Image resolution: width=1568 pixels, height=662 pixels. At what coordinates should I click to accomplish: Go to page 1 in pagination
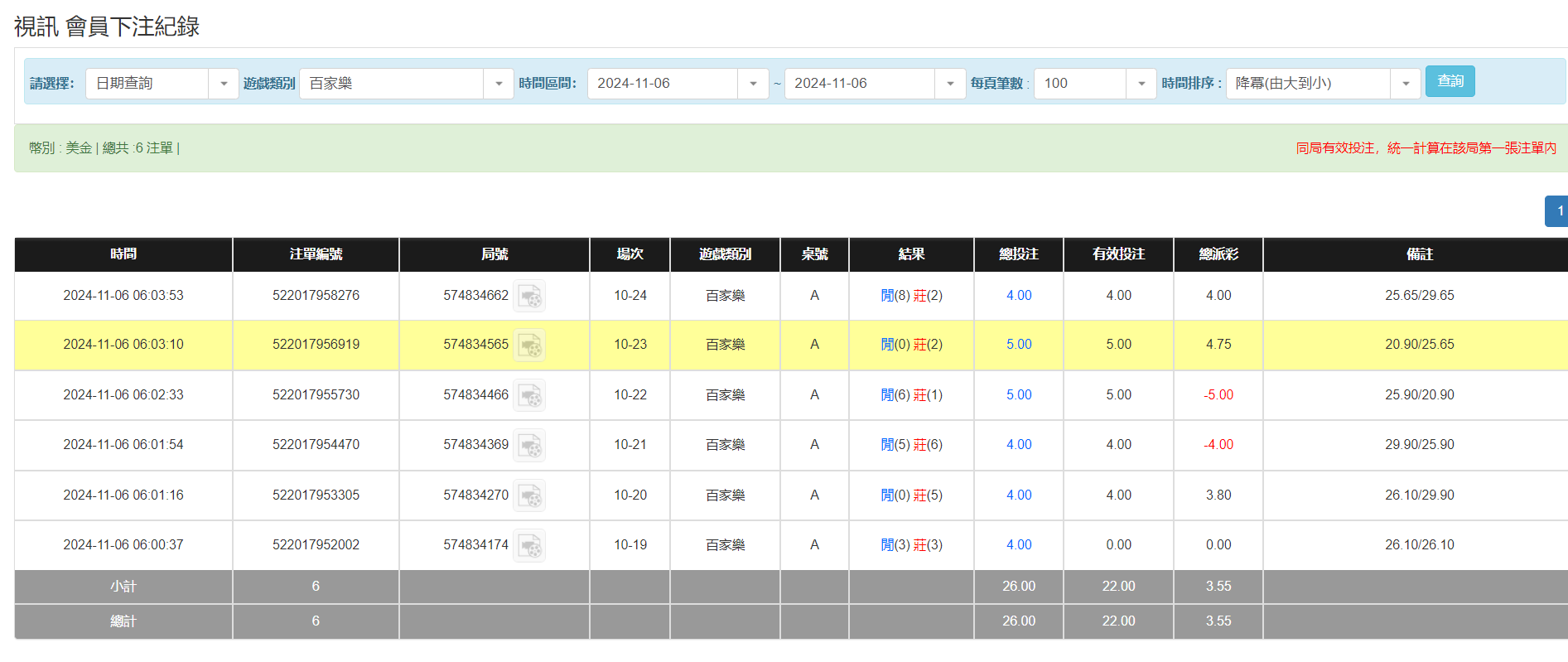(x=1558, y=211)
